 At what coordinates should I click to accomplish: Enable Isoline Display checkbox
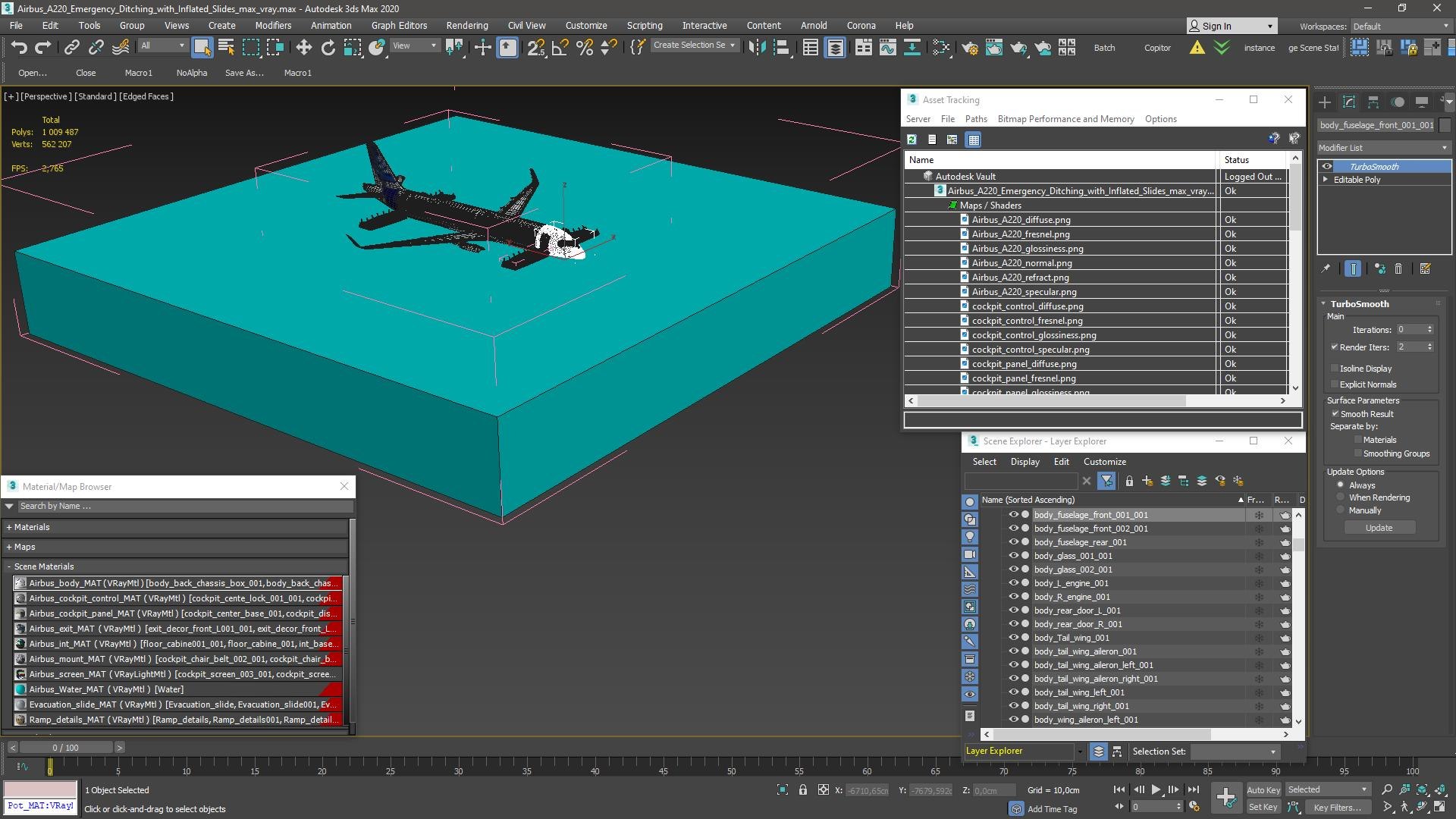click(x=1335, y=369)
